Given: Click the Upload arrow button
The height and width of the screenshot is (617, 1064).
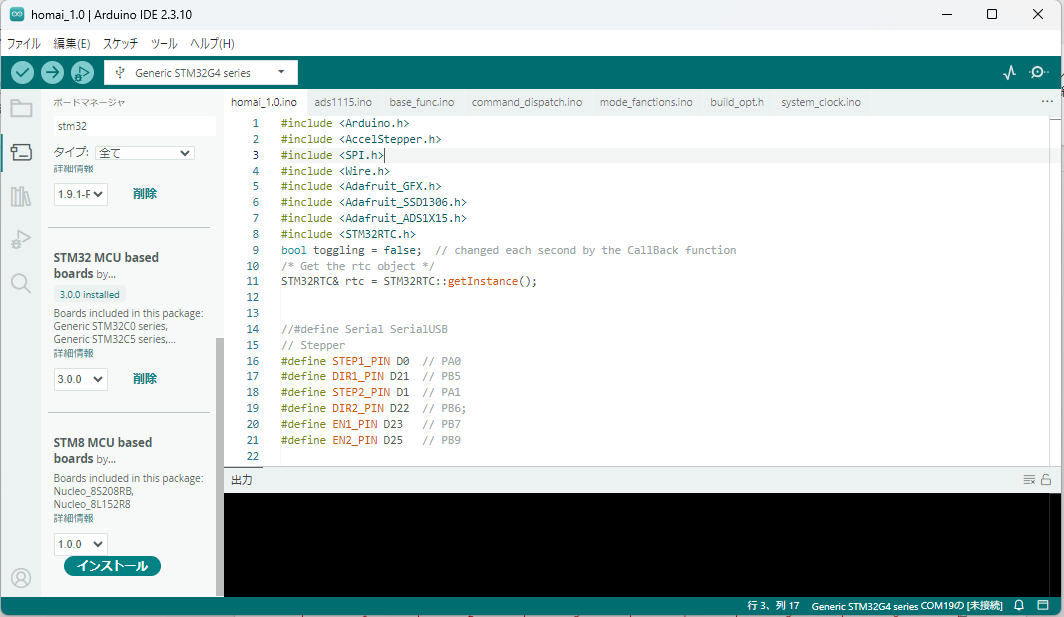Looking at the screenshot, I should pyautogui.click(x=52, y=73).
